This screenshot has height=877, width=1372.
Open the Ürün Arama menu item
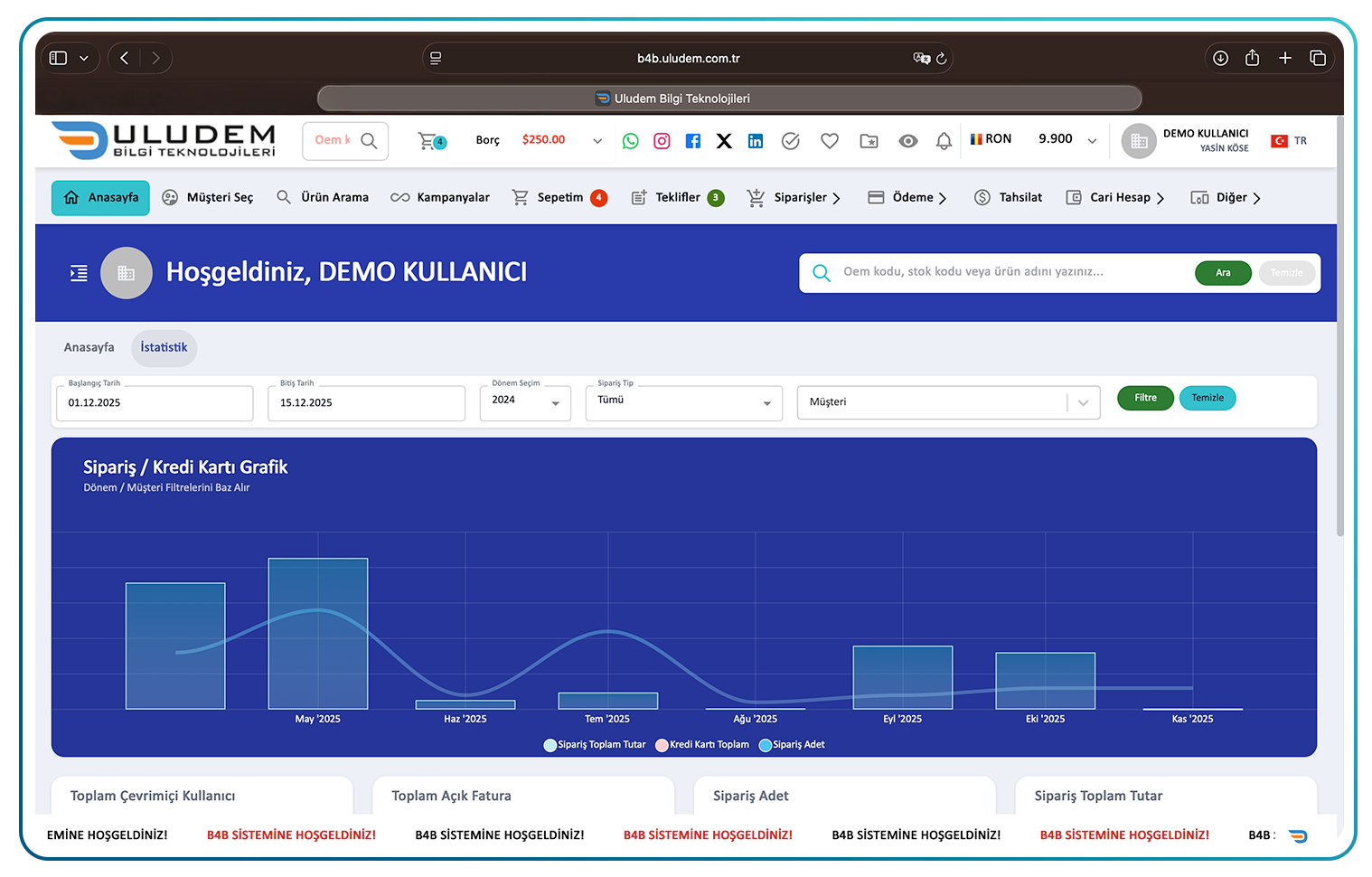(323, 198)
